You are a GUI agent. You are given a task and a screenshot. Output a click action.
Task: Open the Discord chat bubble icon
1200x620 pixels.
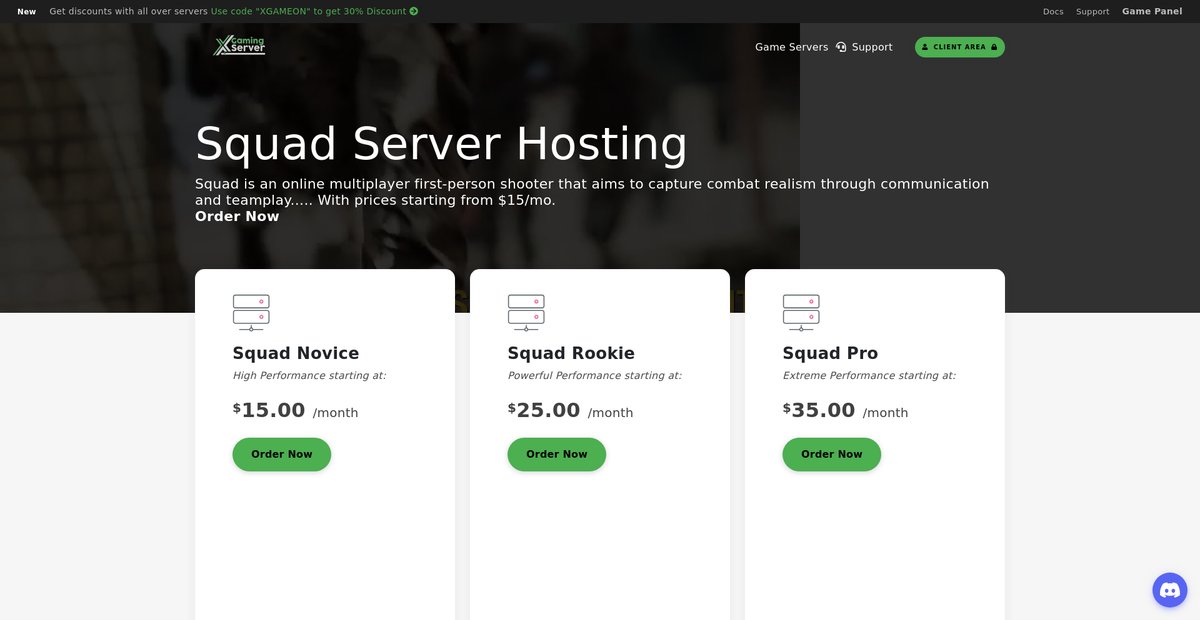point(1170,590)
